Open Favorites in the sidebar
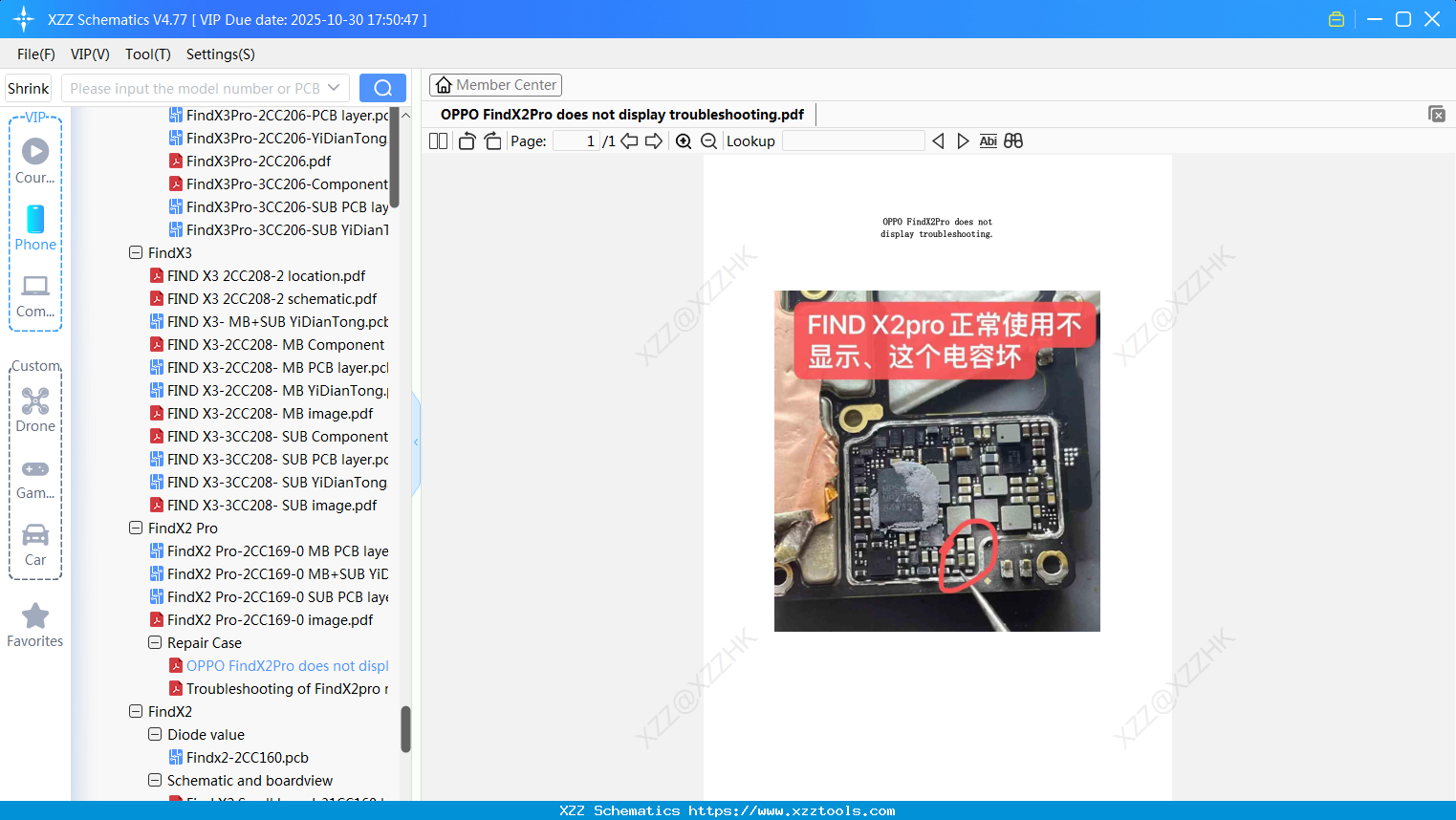1456x820 pixels. click(35, 625)
